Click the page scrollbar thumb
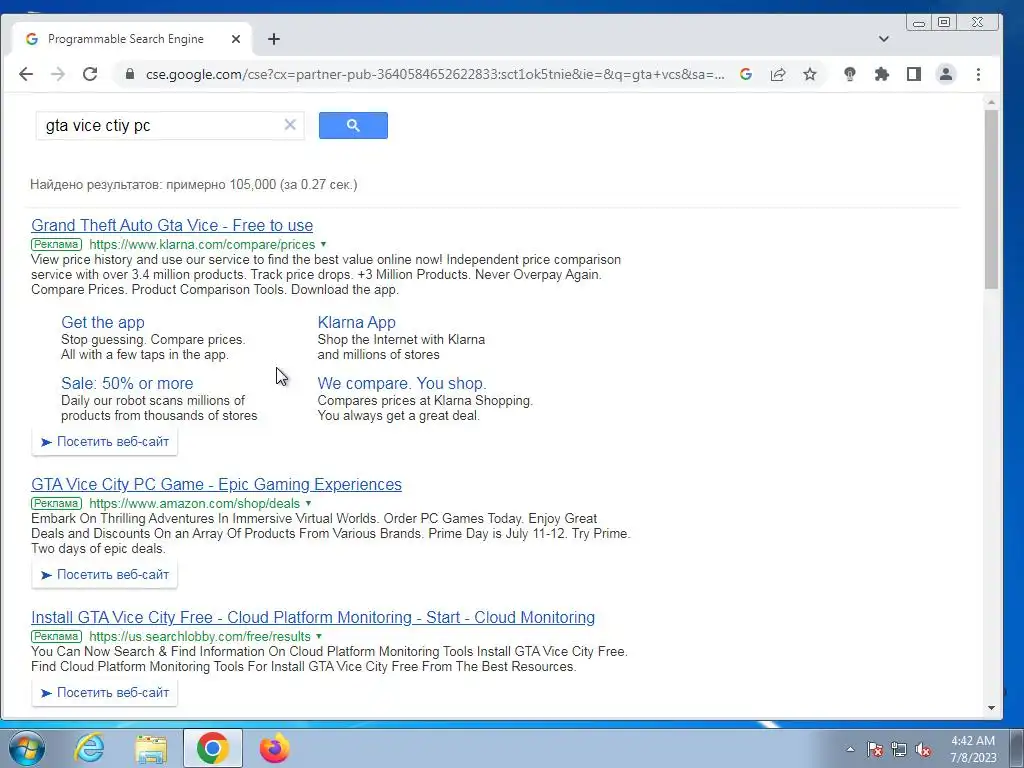This screenshot has width=1024, height=768. tap(991, 199)
